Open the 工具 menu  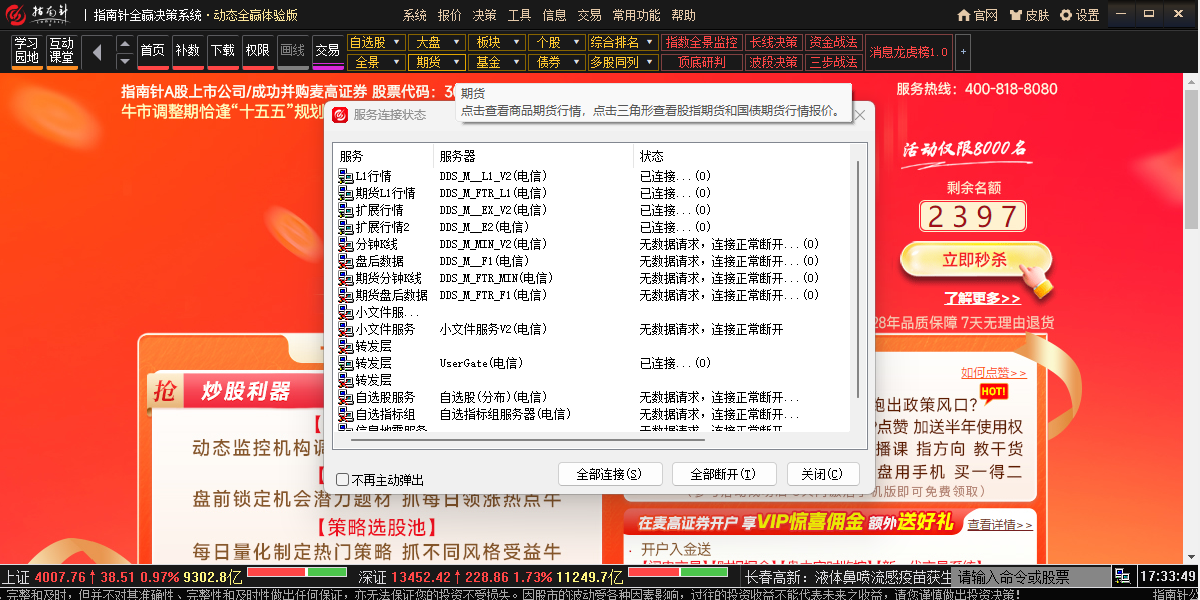[519, 15]
